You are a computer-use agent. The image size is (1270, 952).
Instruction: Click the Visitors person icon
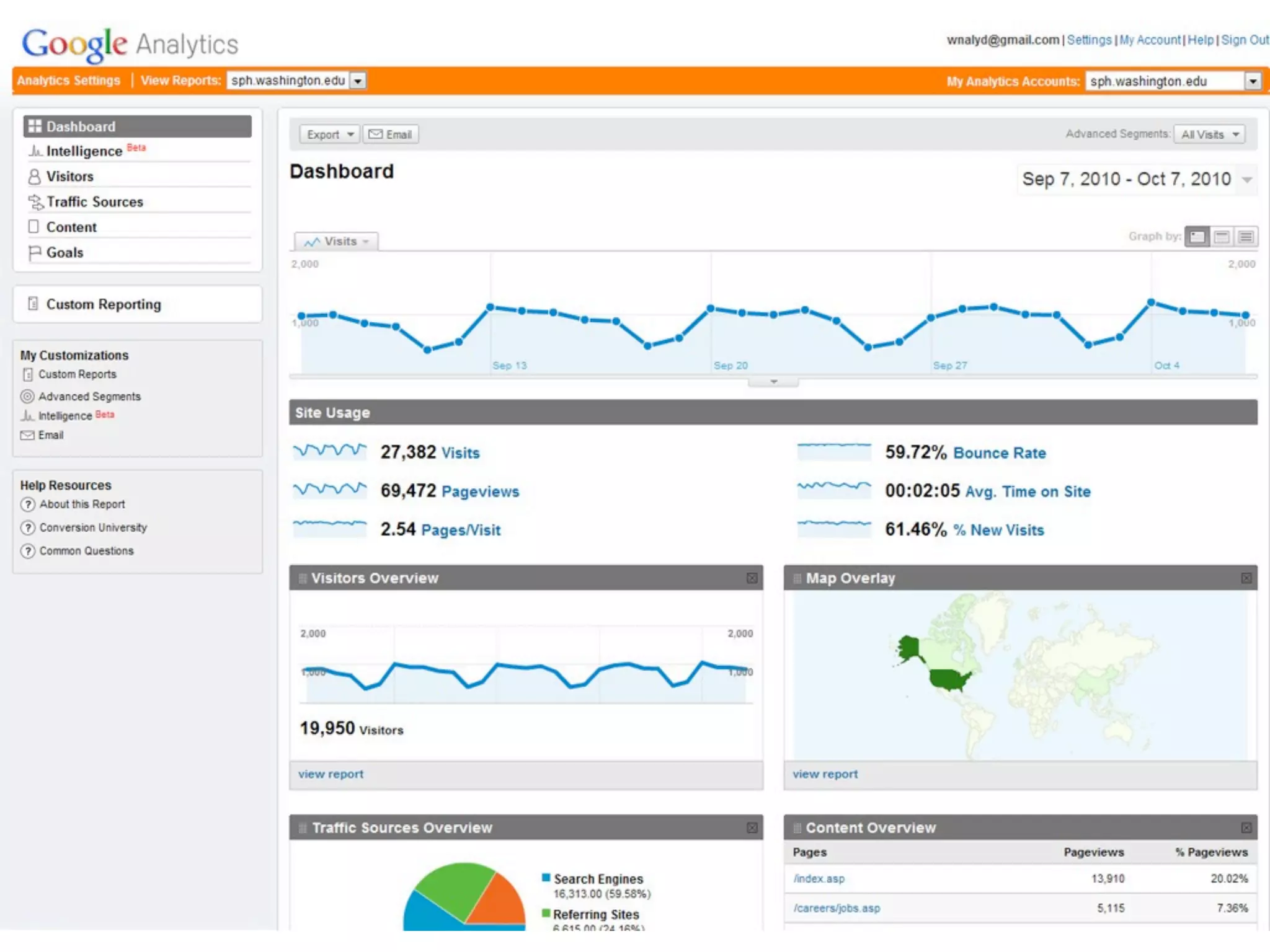(x=35, y=177)
